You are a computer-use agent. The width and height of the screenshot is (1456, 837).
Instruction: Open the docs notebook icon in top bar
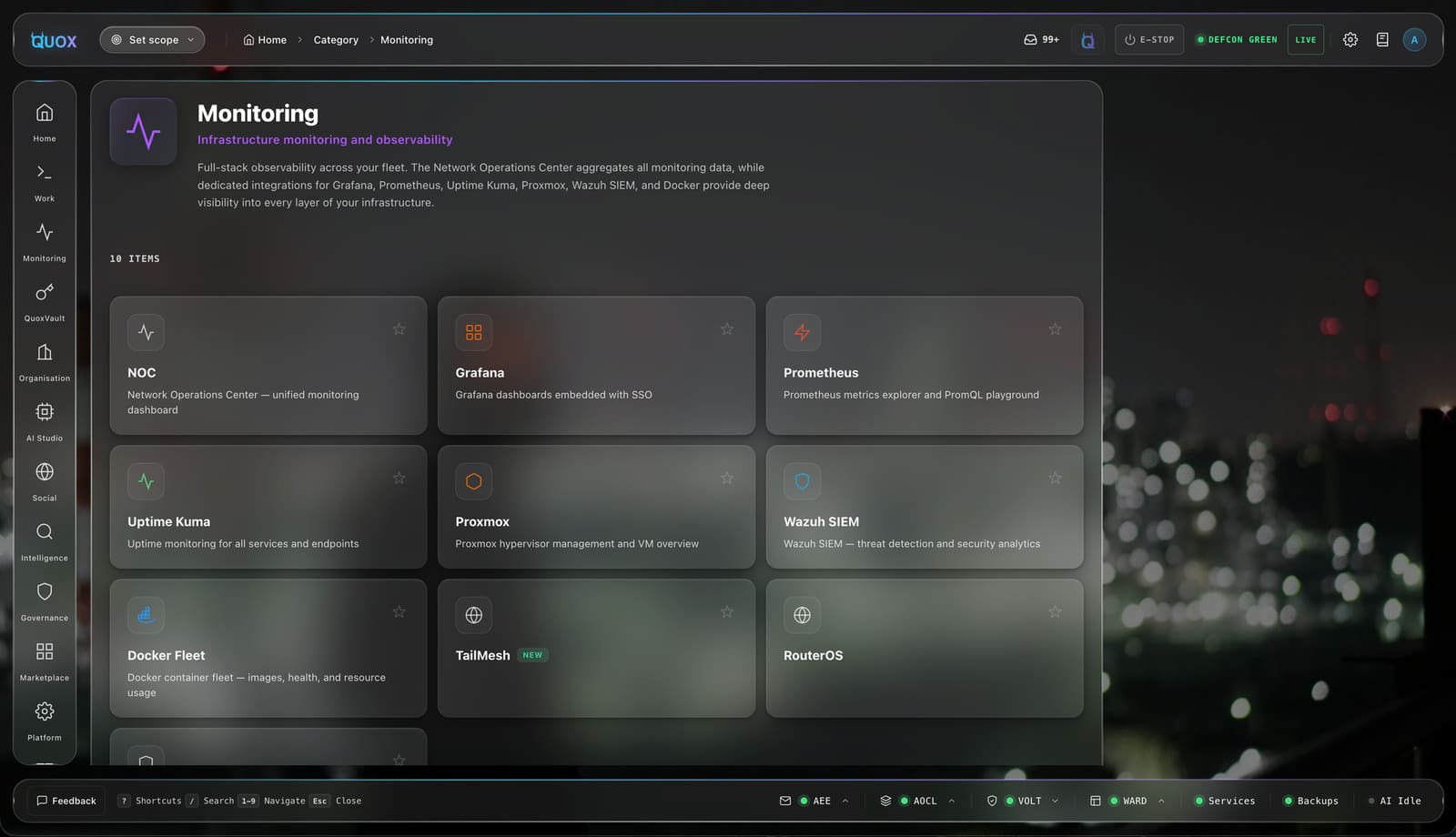click(1382, 40)
